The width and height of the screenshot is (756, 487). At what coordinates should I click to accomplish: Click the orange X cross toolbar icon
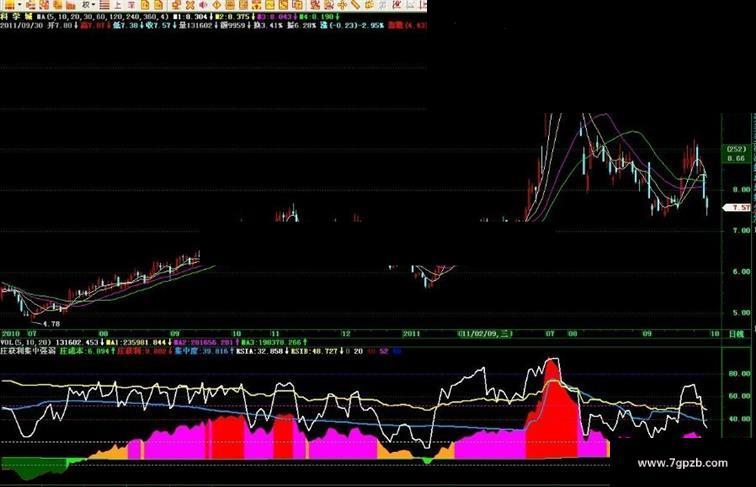click(190, 5)
